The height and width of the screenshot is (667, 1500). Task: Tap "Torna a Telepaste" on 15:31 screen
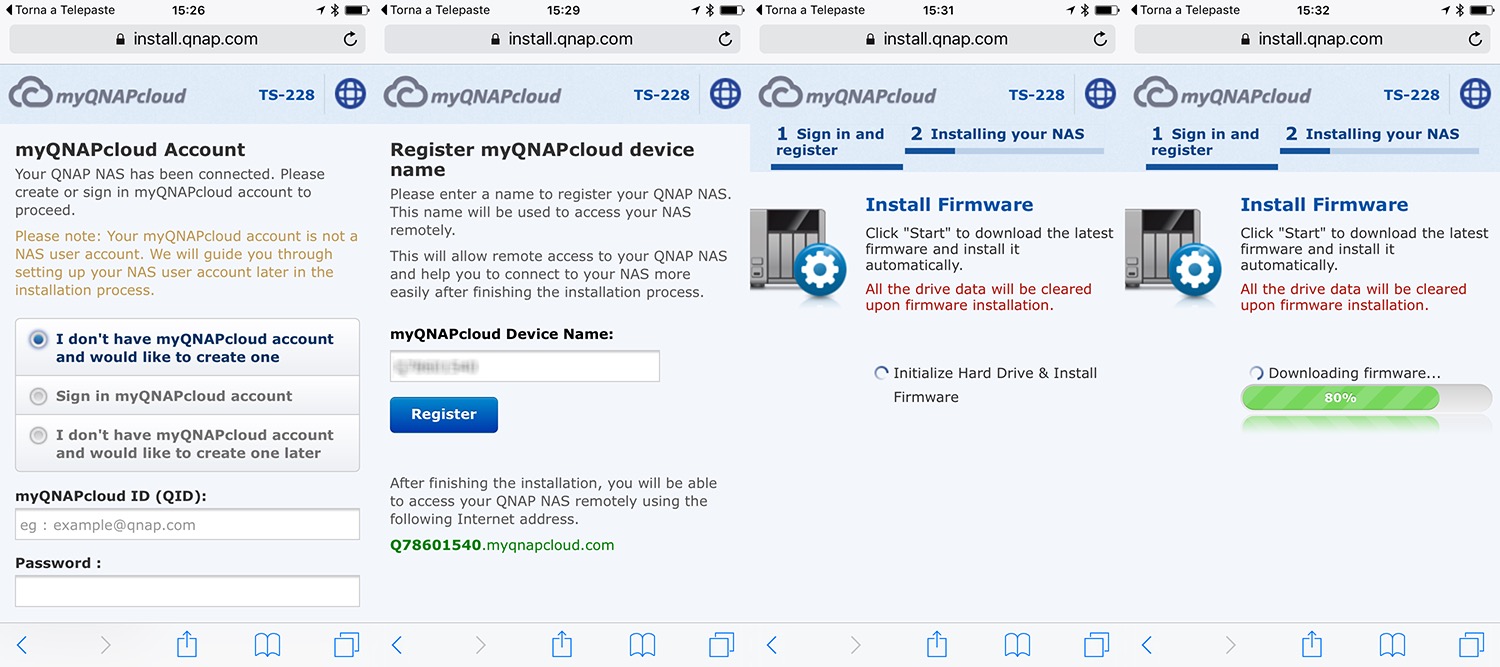pyautogui.click(x=810, y=10)
